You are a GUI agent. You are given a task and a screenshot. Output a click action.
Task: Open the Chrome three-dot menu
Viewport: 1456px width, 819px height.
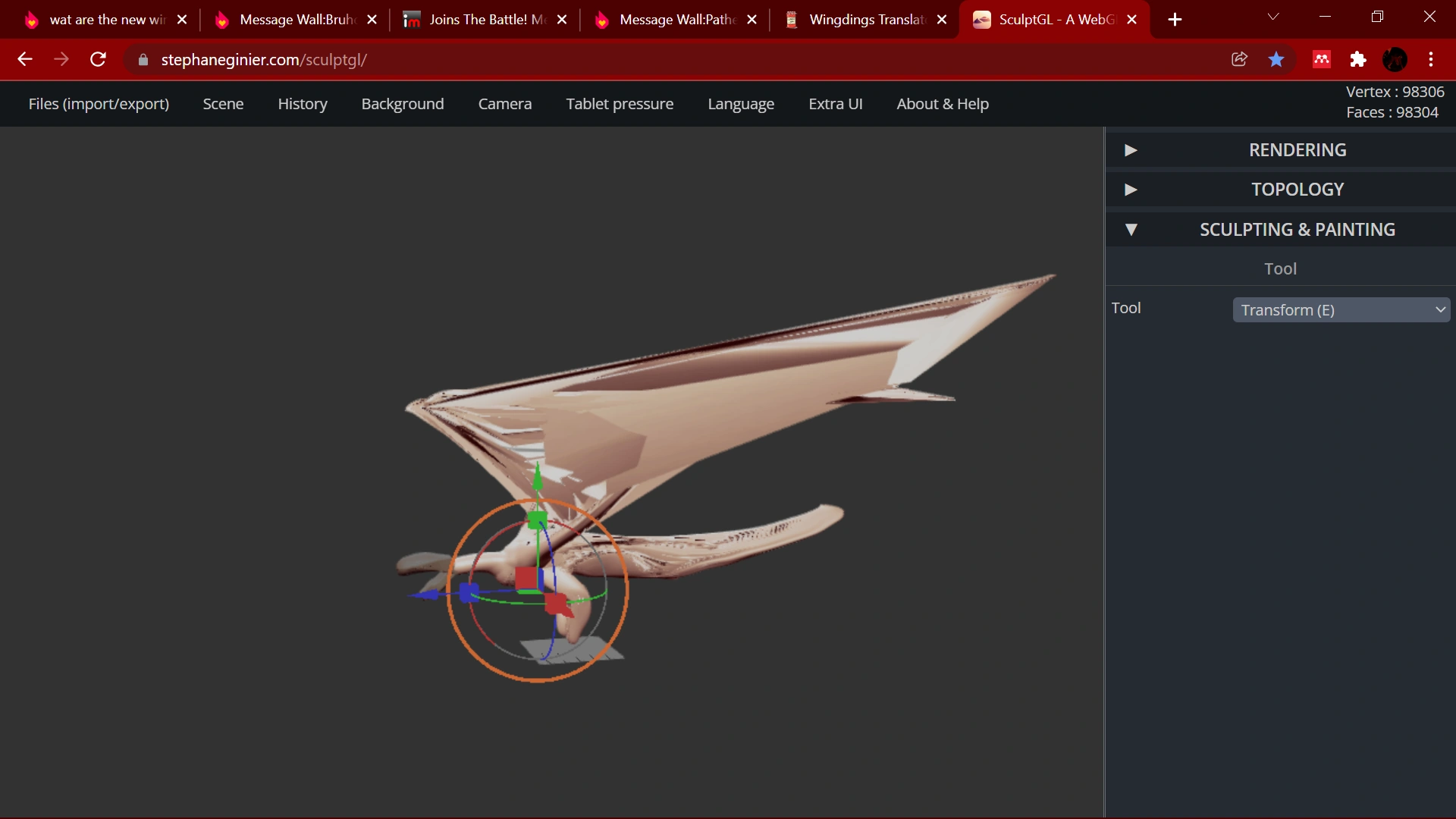1431,59
